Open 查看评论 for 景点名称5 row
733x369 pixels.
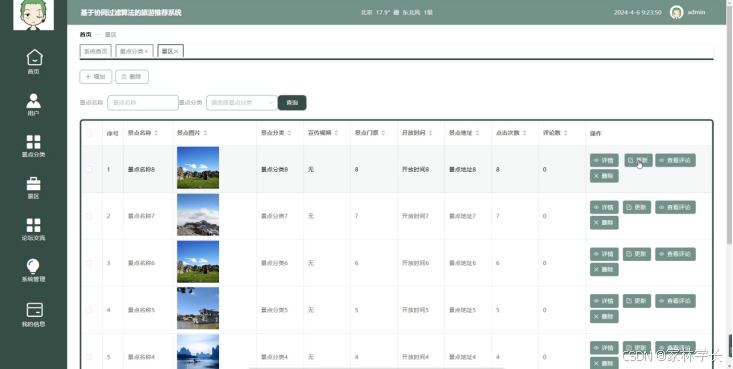tap(675, 301)
